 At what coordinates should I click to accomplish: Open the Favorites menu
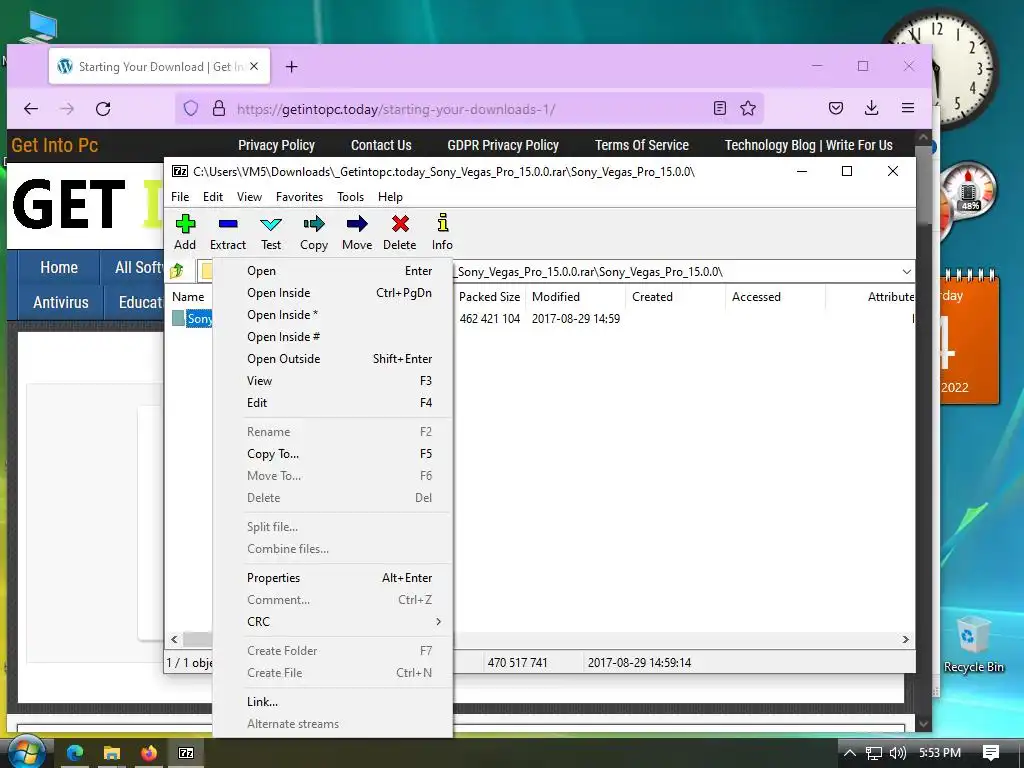point(300,197)
